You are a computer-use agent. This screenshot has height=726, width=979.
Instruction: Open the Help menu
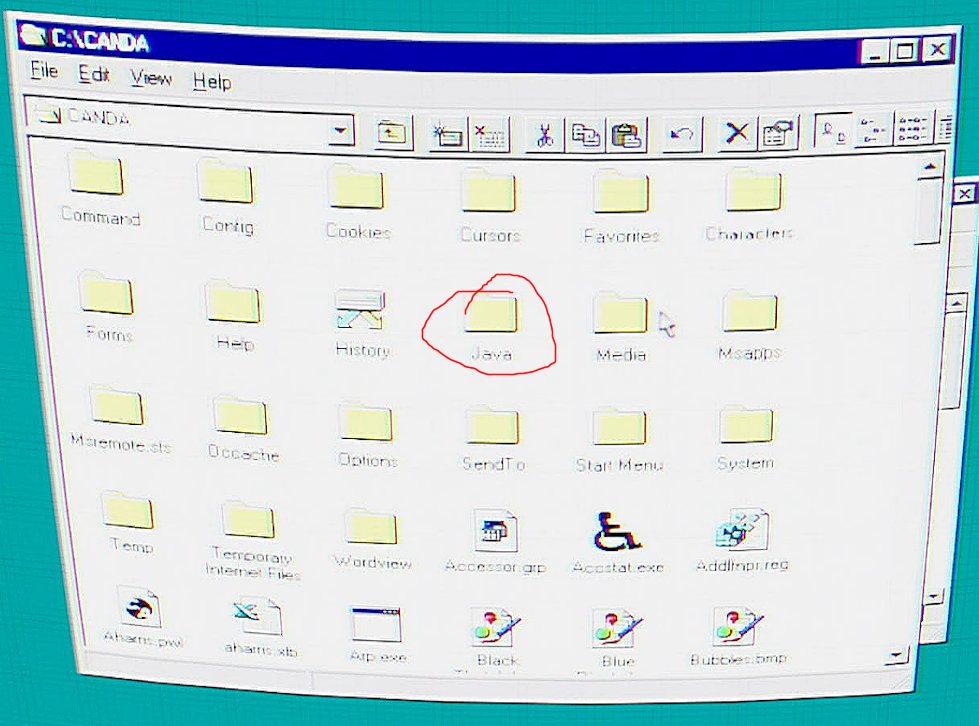(212, 81)
